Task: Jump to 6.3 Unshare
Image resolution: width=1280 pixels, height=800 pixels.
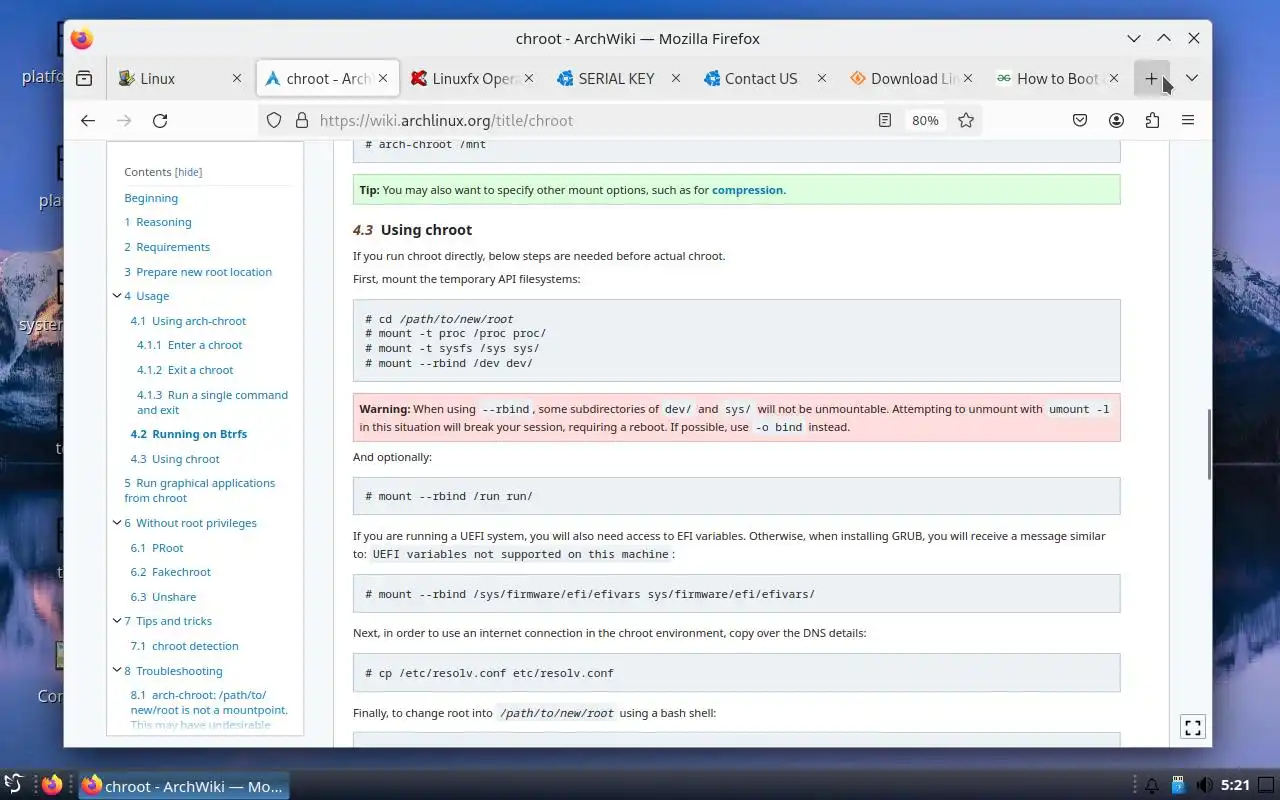Action: coord(163,597)
